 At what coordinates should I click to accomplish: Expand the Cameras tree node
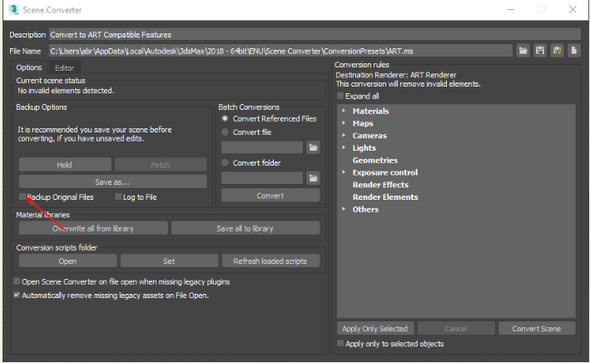(344, 135)
